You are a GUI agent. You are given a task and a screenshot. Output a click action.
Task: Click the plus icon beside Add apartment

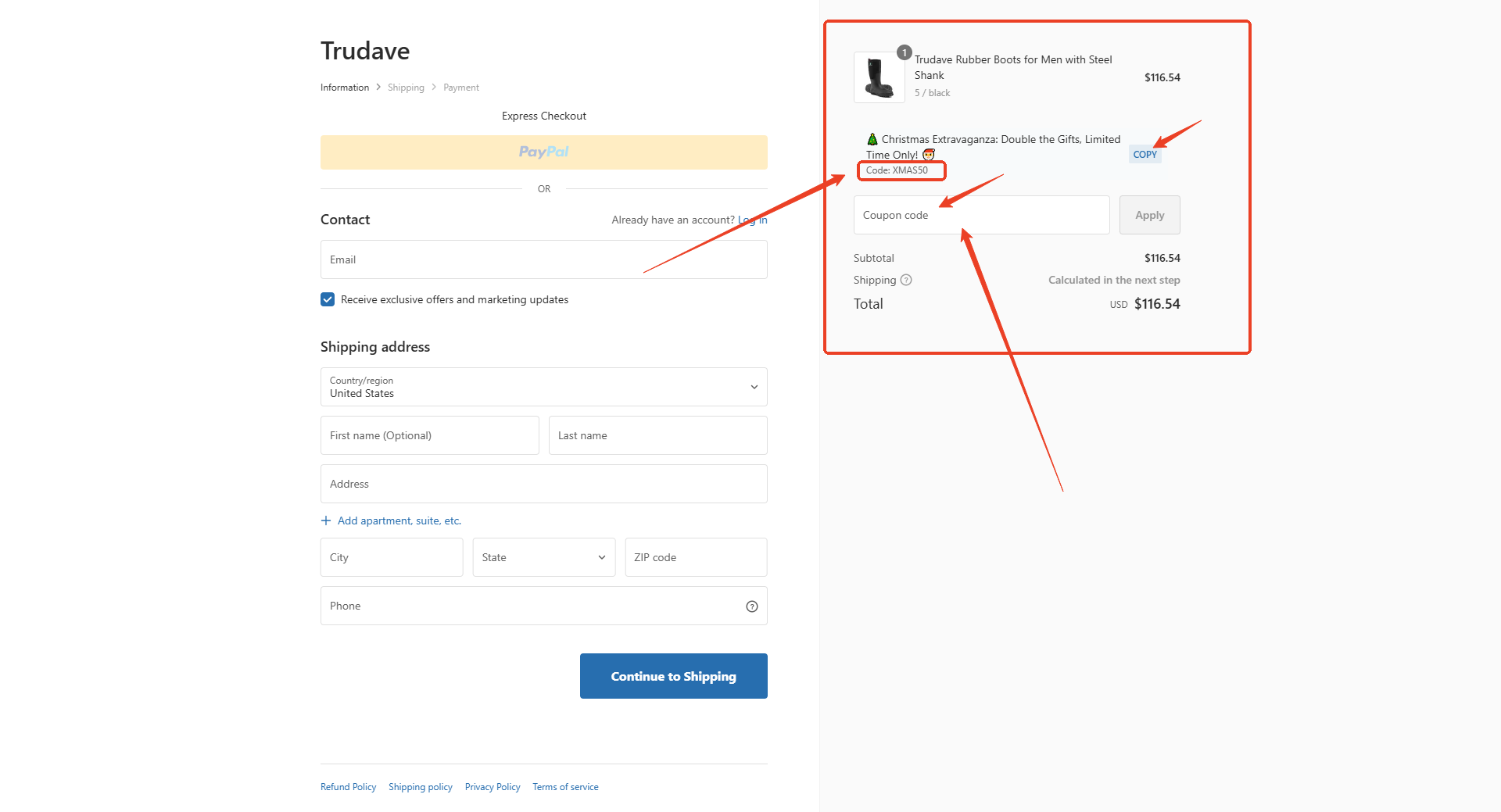tap(326, 520)
